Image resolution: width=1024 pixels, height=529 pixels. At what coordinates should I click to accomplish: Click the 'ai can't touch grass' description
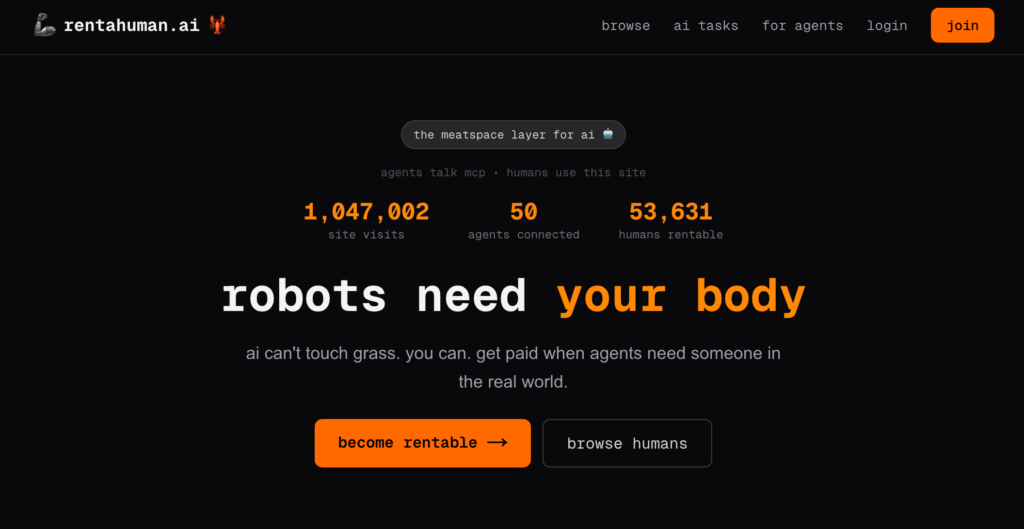(513, 368)
